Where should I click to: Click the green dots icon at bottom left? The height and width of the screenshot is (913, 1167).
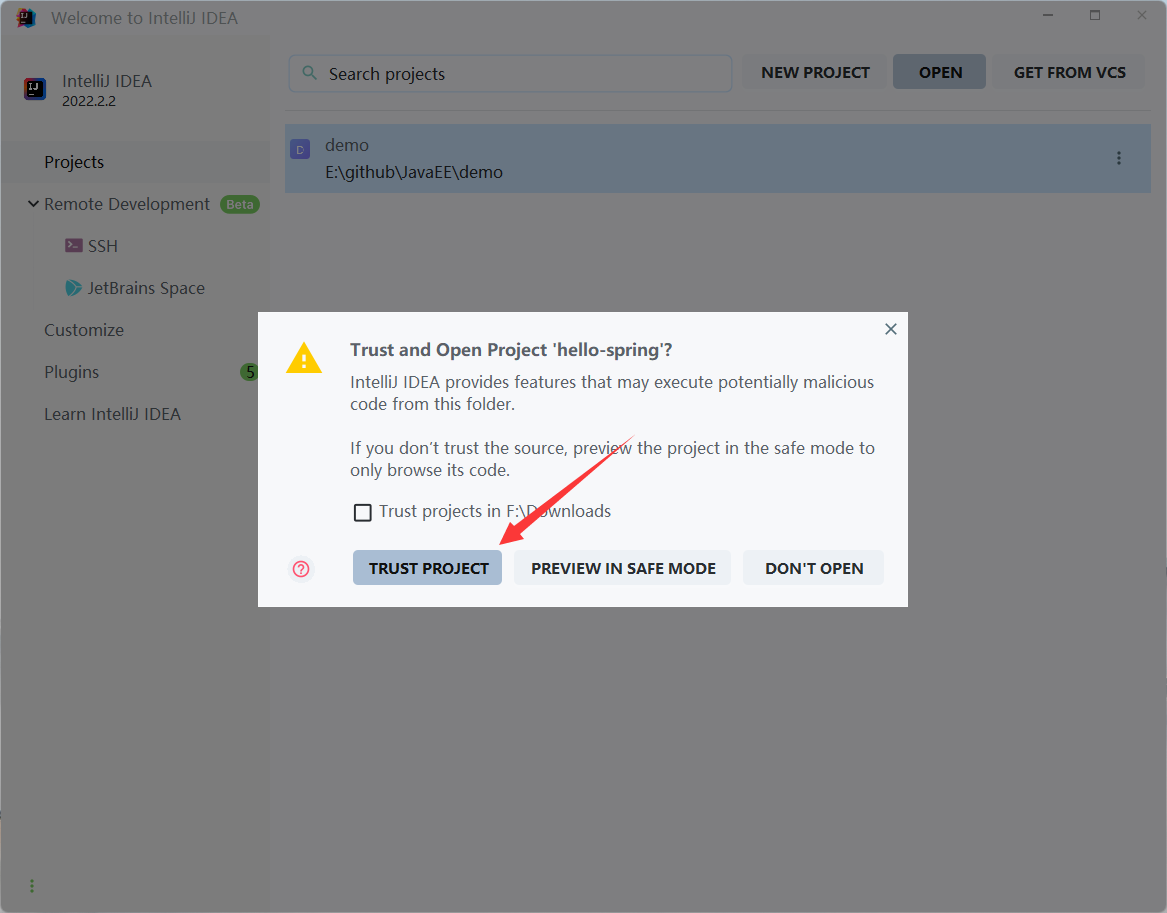pyautogui.click(x=32, y=886)
